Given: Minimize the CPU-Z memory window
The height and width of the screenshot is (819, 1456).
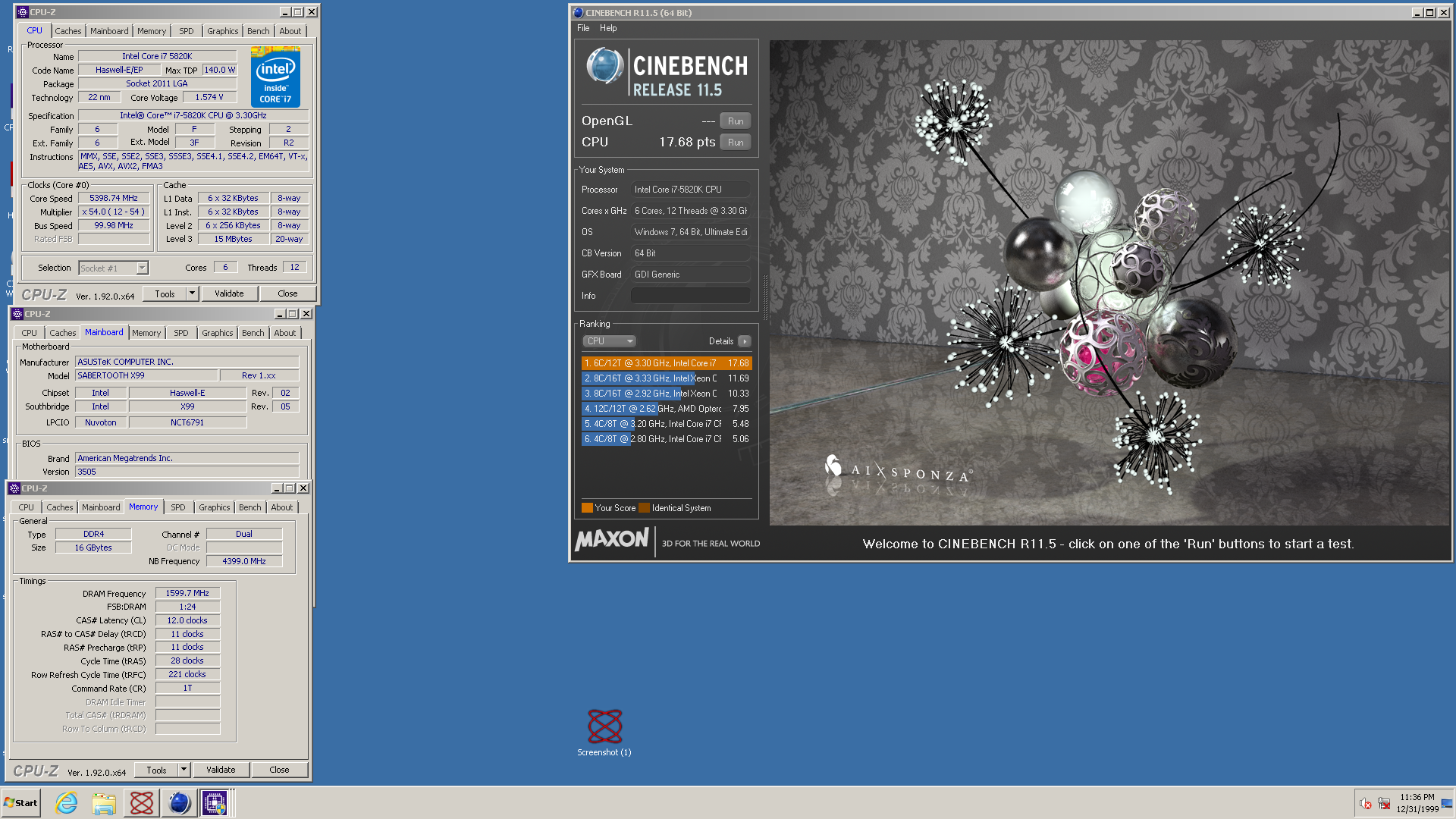Looking at the screenshot, I should click(277, 488).
